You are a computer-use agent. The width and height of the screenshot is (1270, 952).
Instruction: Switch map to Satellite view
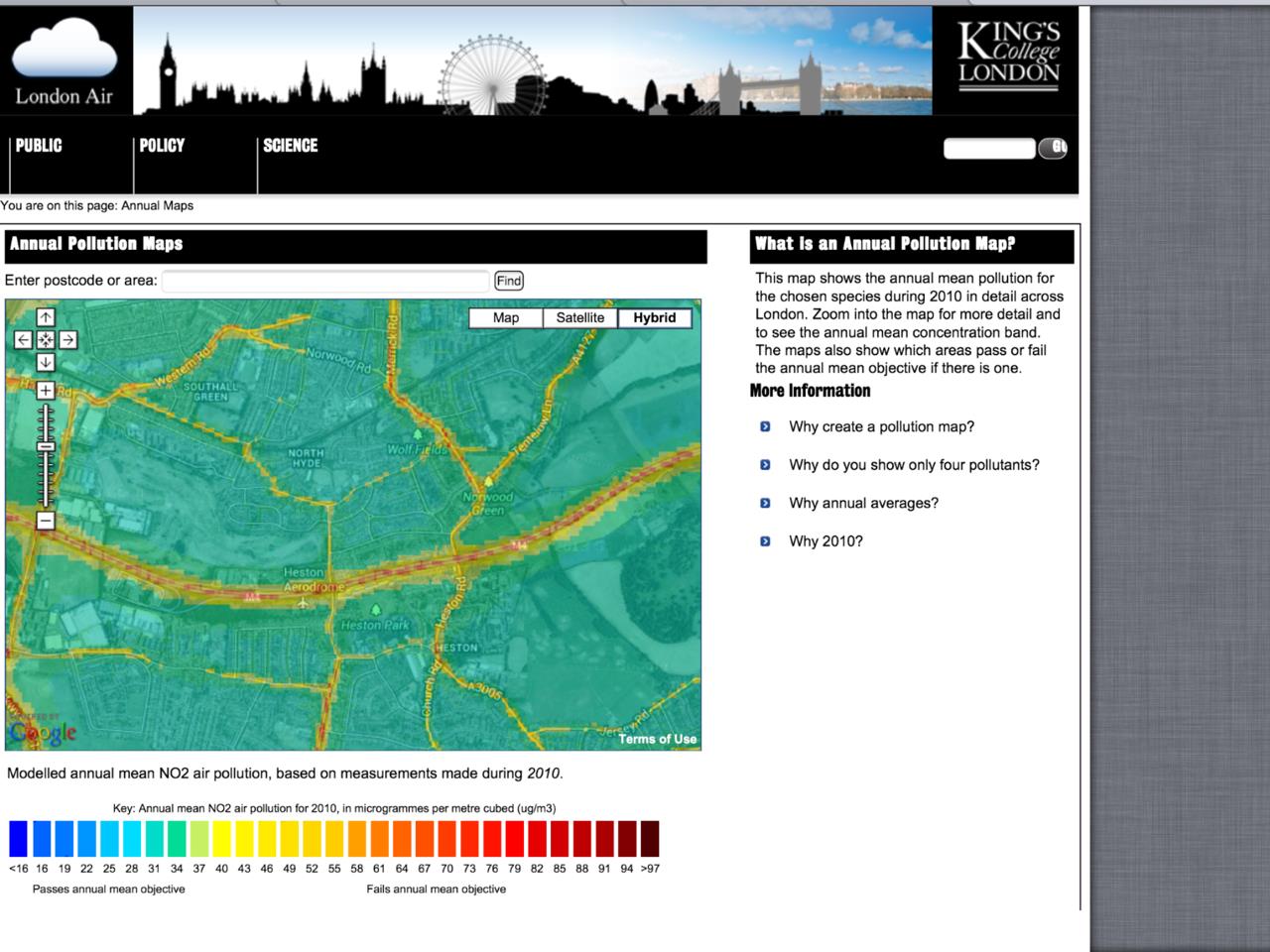point(579,318)
